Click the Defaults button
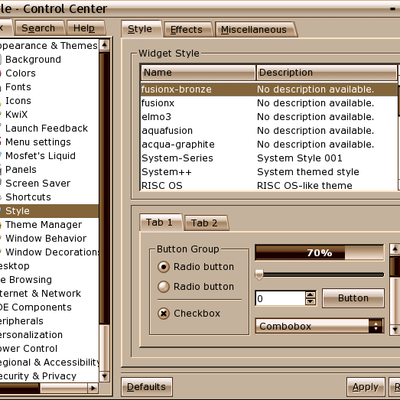 click(x=147, y=387)
